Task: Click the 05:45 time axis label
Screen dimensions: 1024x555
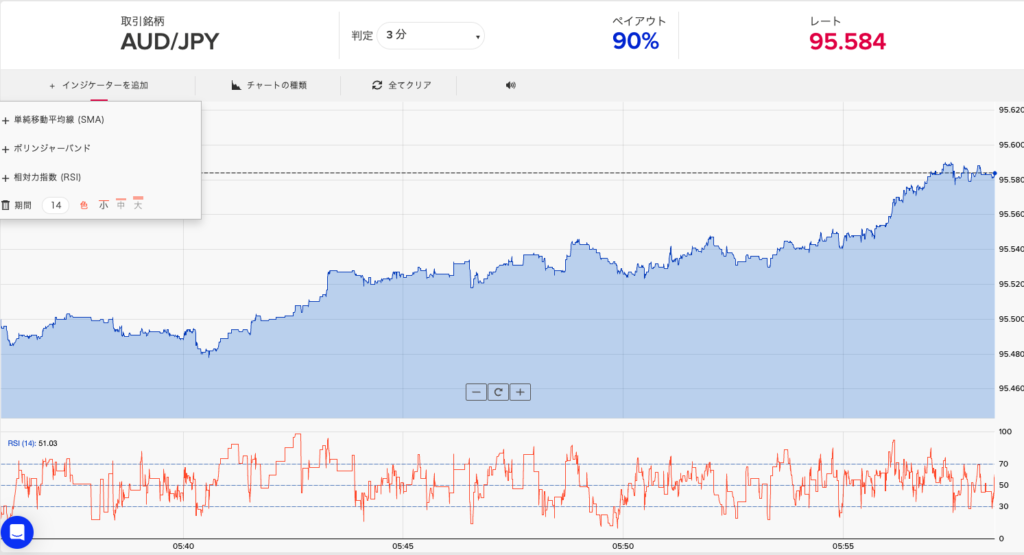Action: click(403, 546)
